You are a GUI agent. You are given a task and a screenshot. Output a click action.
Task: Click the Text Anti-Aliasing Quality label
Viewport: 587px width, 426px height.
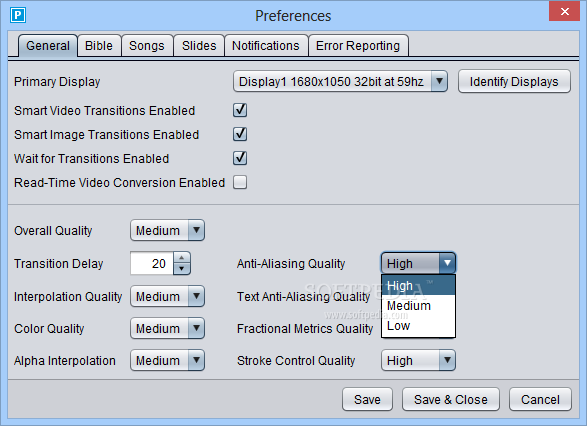coord(304,296)
